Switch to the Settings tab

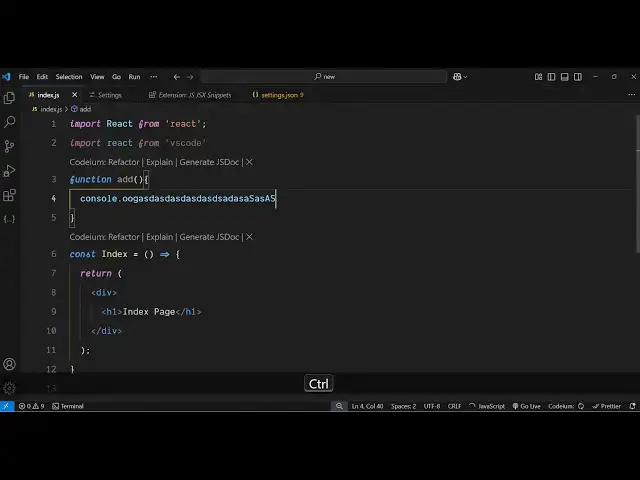109,95
